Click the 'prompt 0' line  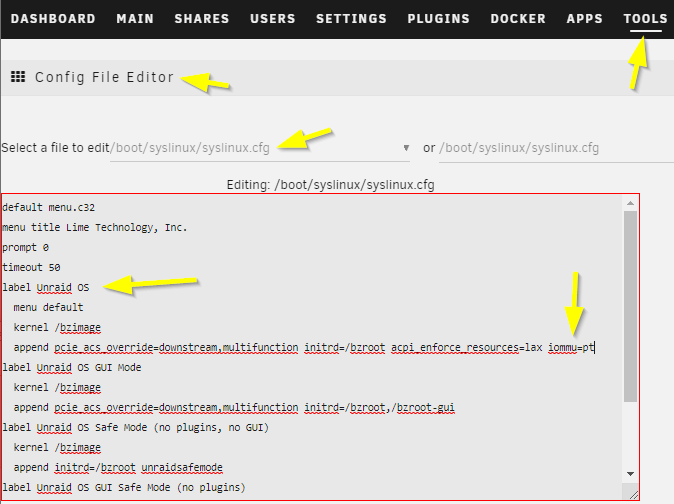point(25,247)
